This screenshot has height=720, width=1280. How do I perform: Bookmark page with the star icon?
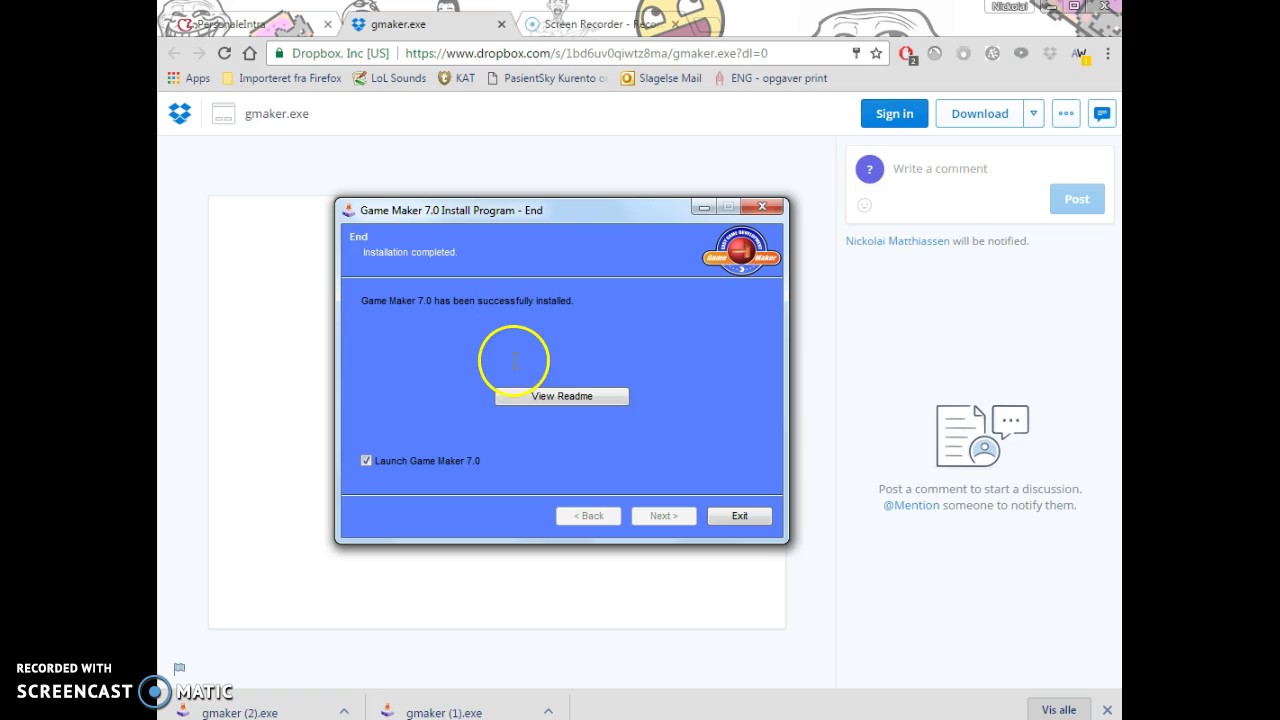(876, 53)
